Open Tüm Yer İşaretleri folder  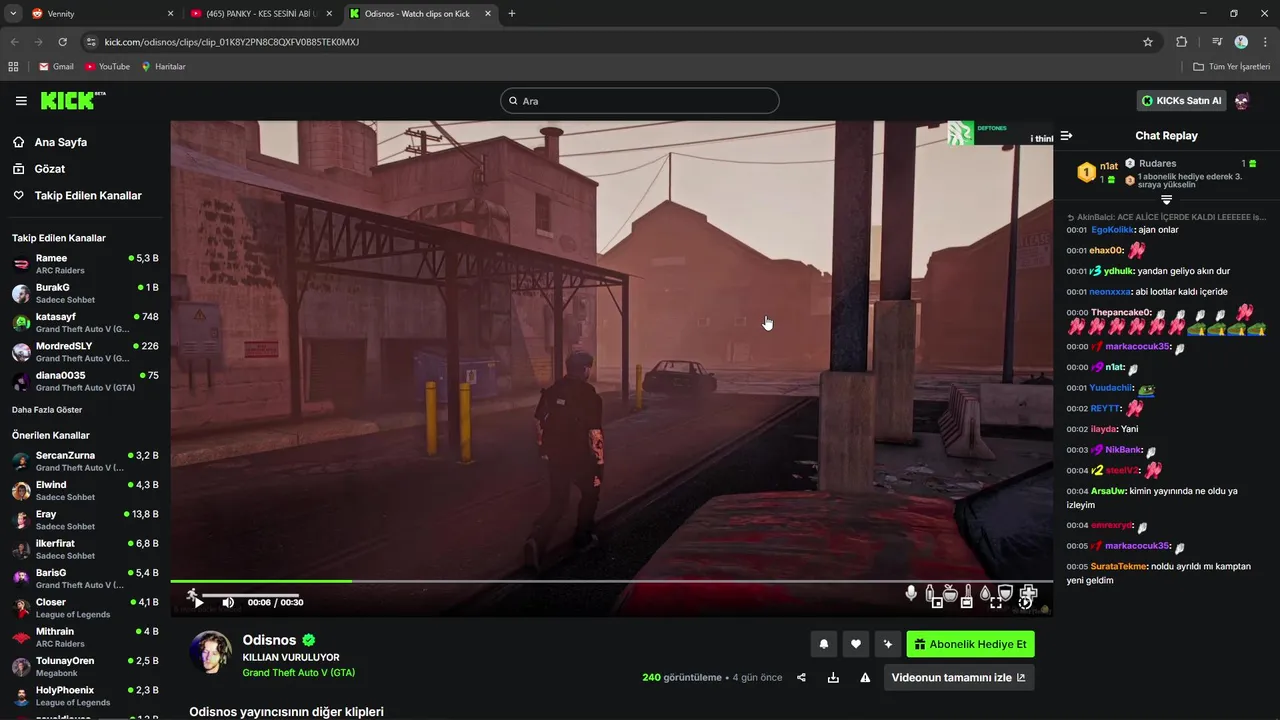pos(1232,67)
